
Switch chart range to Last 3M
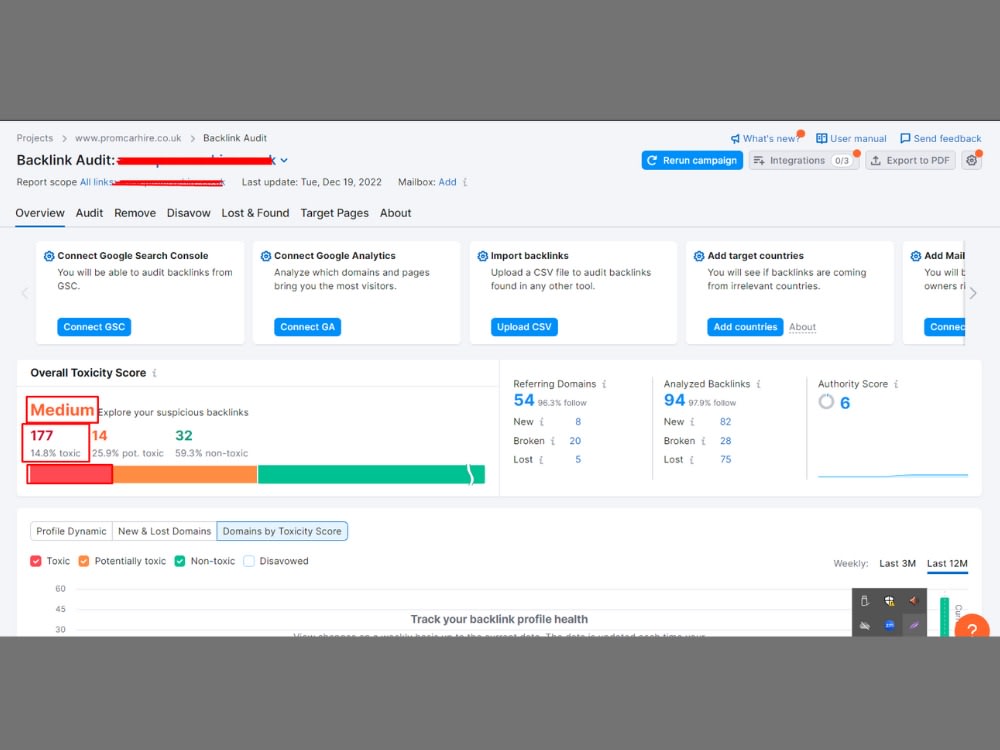tap(897, 564)
